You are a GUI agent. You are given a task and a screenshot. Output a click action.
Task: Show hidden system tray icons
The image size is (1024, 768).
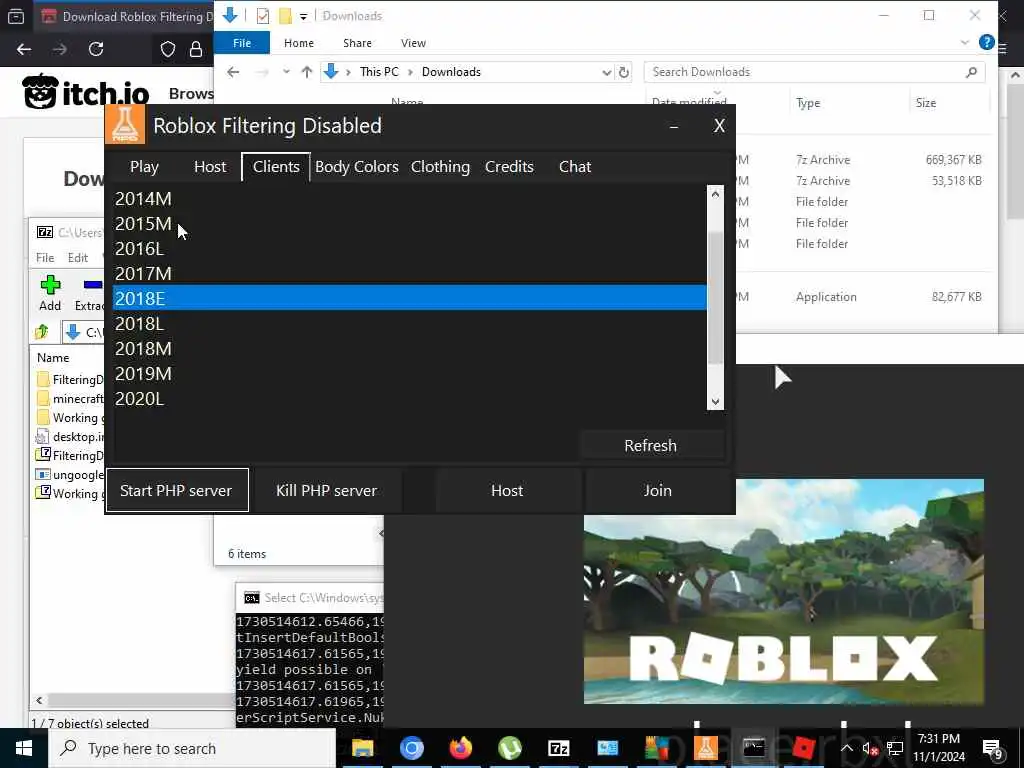coord(846,748)
